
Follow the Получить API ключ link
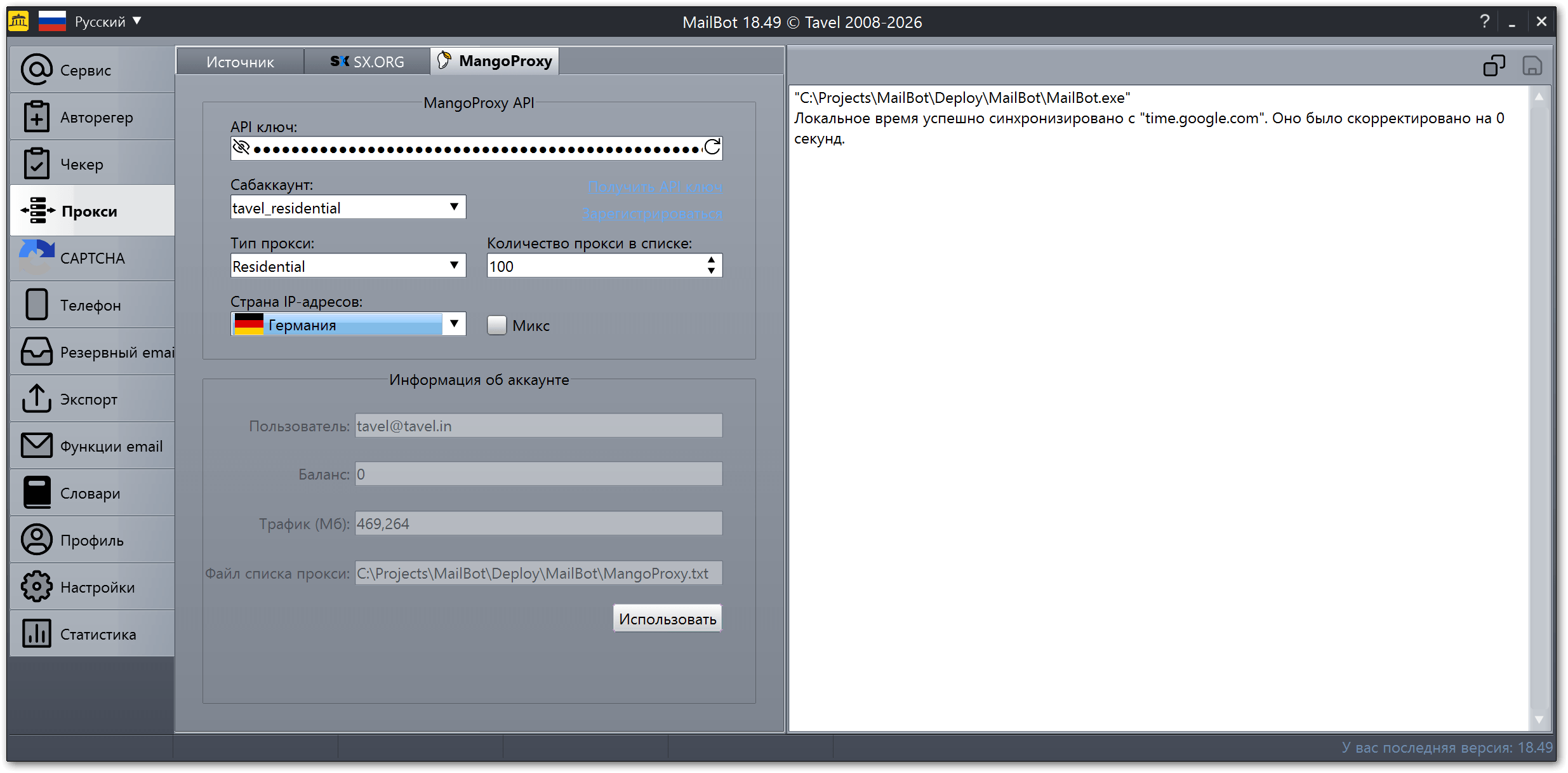[654, 187]
